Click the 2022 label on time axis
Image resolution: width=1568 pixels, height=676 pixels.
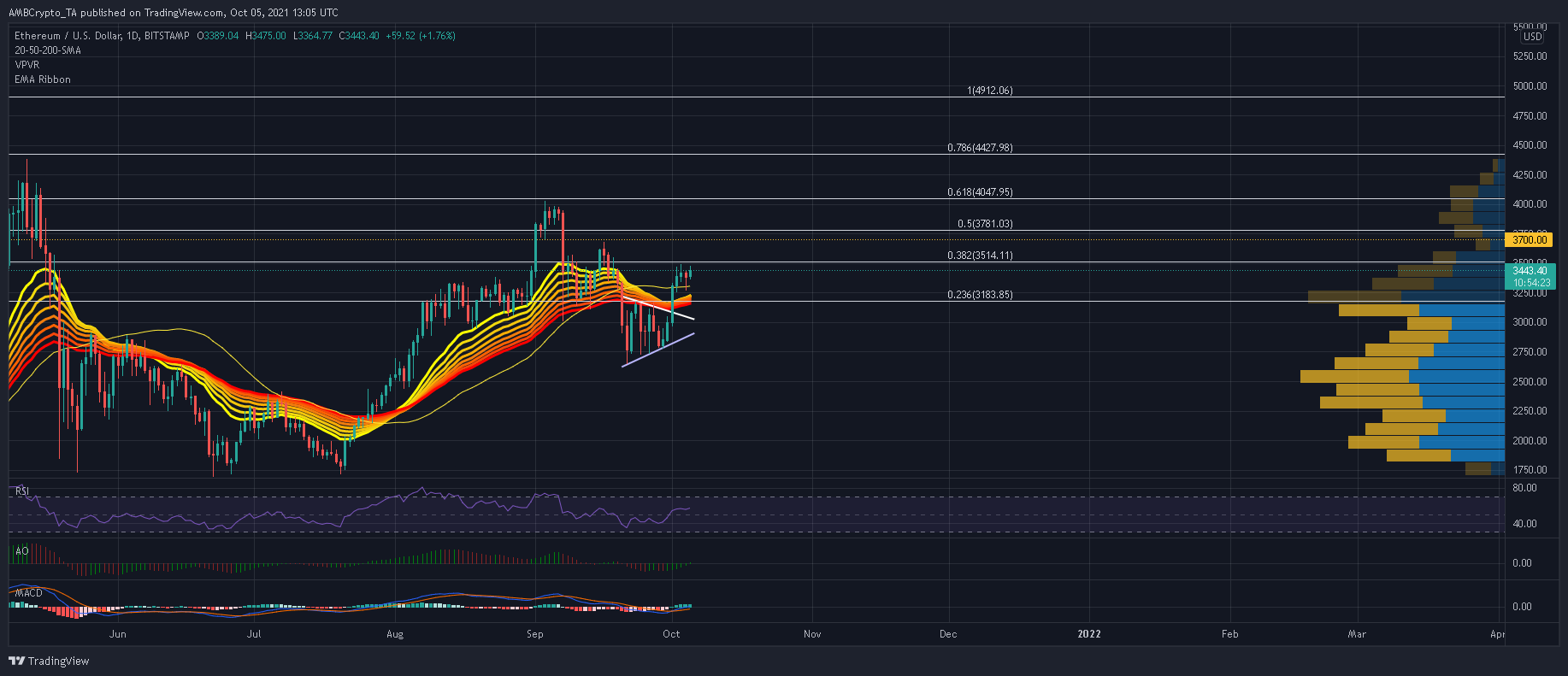coord(1089,634)
